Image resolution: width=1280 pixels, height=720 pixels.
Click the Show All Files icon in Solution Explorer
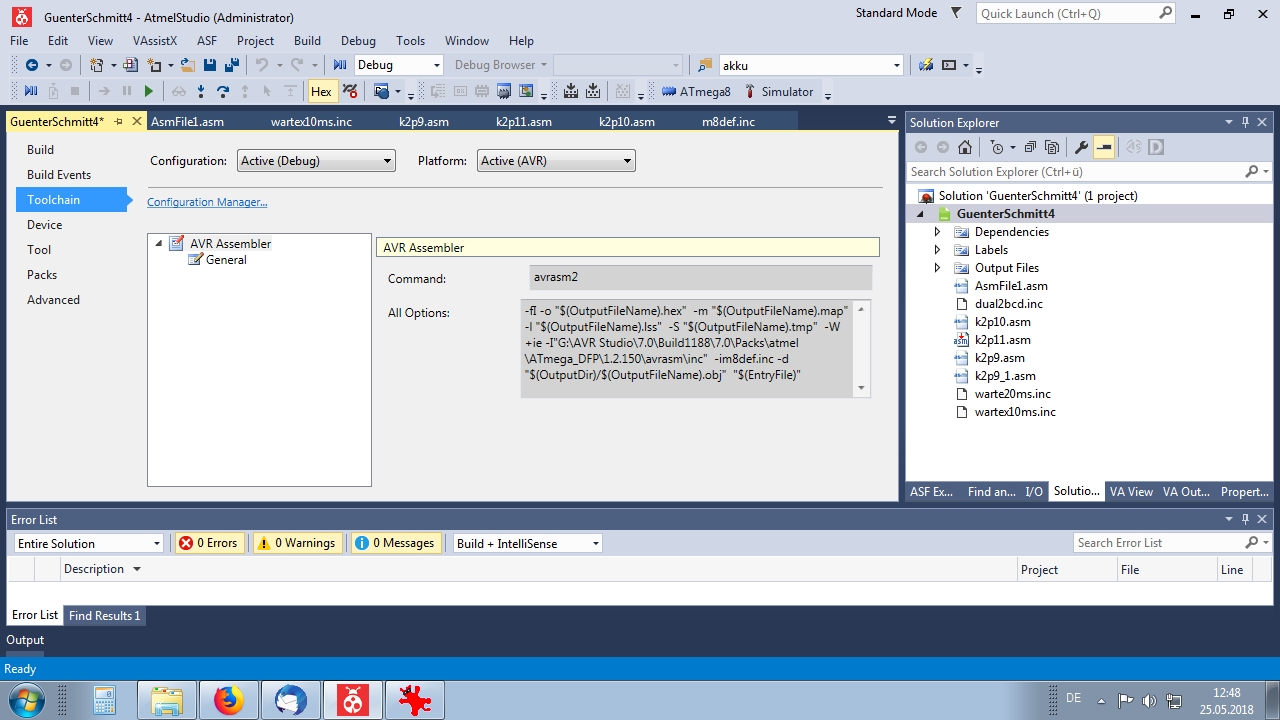(1052, 147)
